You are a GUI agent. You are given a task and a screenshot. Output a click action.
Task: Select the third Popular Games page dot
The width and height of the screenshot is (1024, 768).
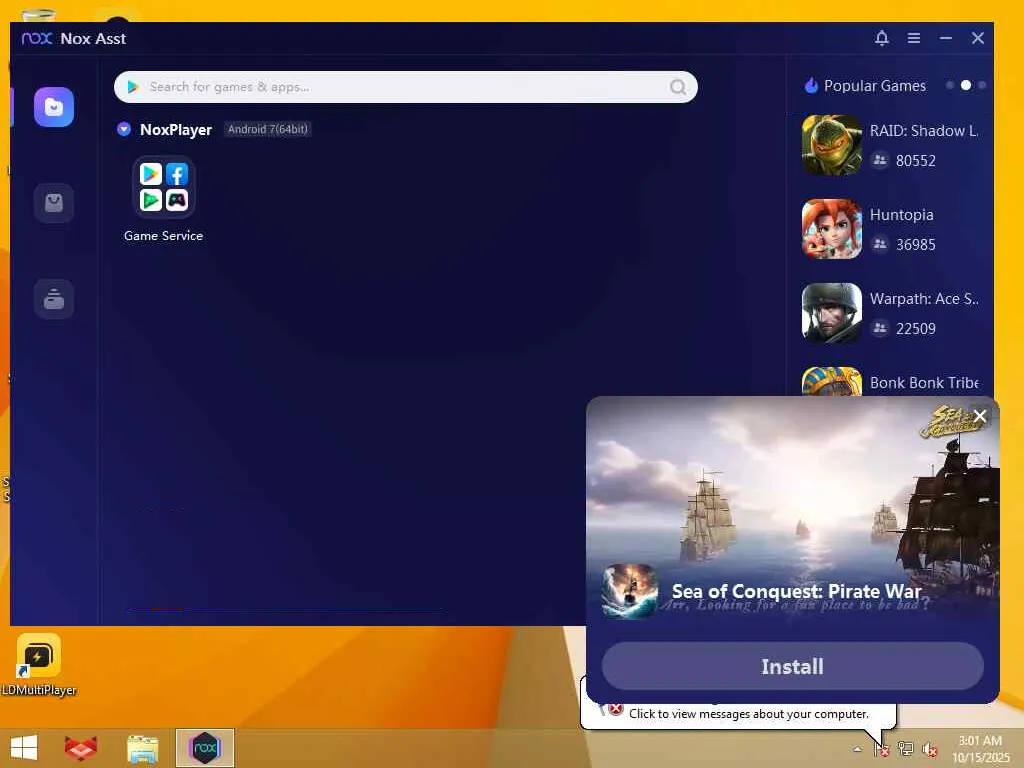coord(982,85)
